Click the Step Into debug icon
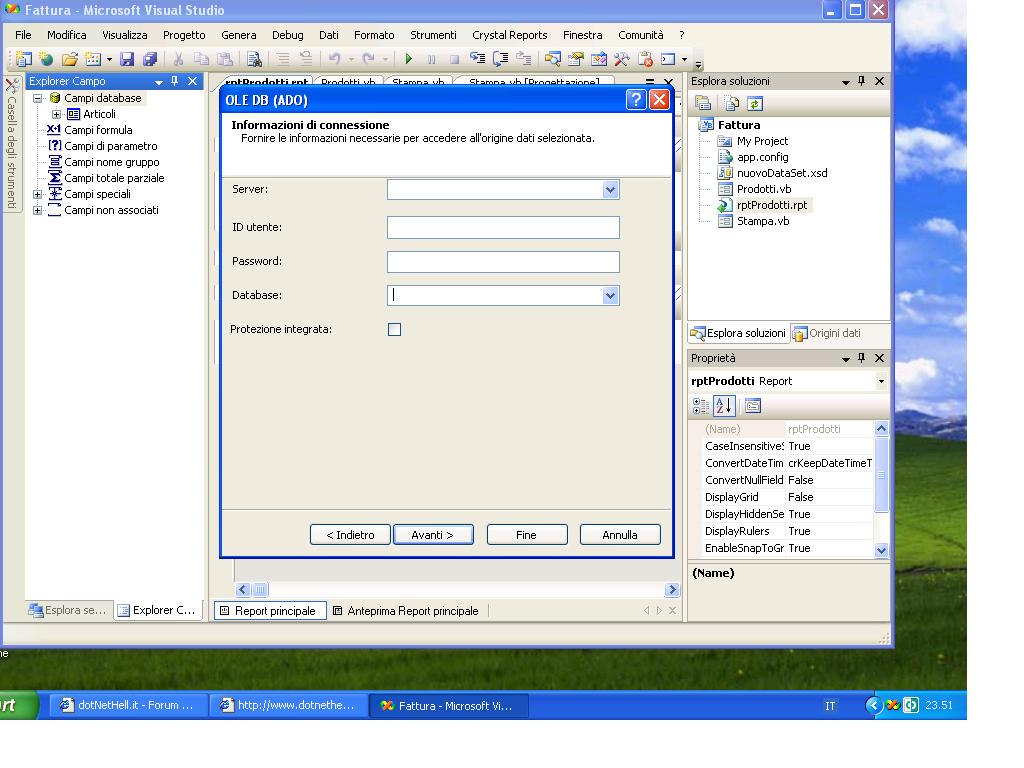1024x768 pixels. tap(477, 59)
